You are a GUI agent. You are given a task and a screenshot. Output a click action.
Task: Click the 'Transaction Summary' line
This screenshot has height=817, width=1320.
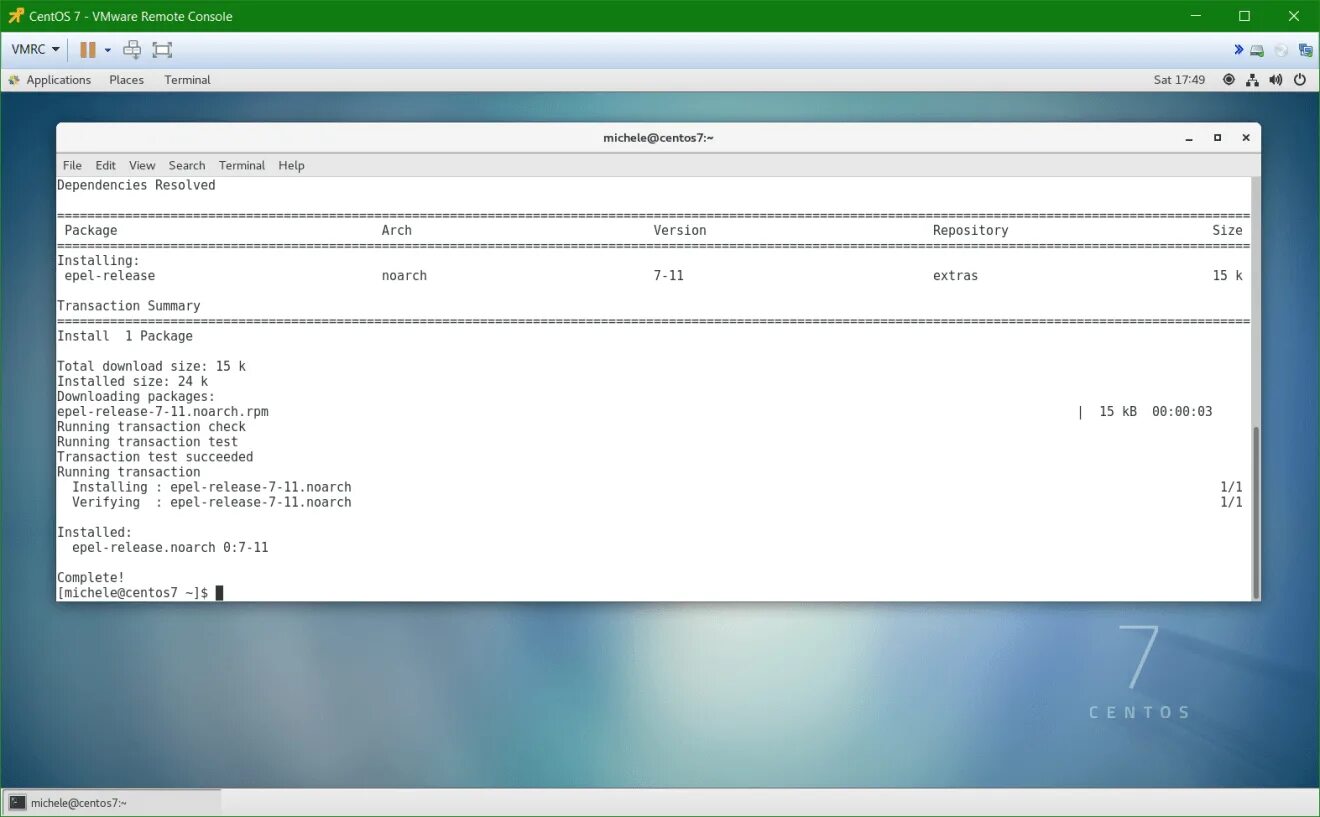pos(129,306)
